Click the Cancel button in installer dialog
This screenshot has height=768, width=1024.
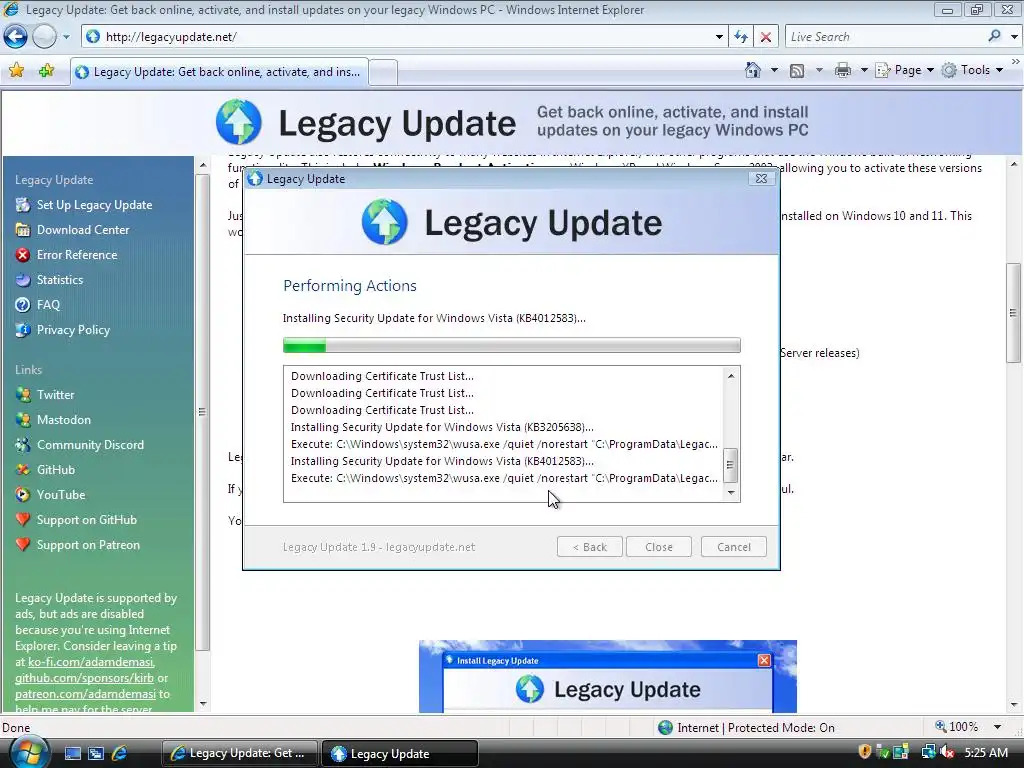click(x=733, y=547)
